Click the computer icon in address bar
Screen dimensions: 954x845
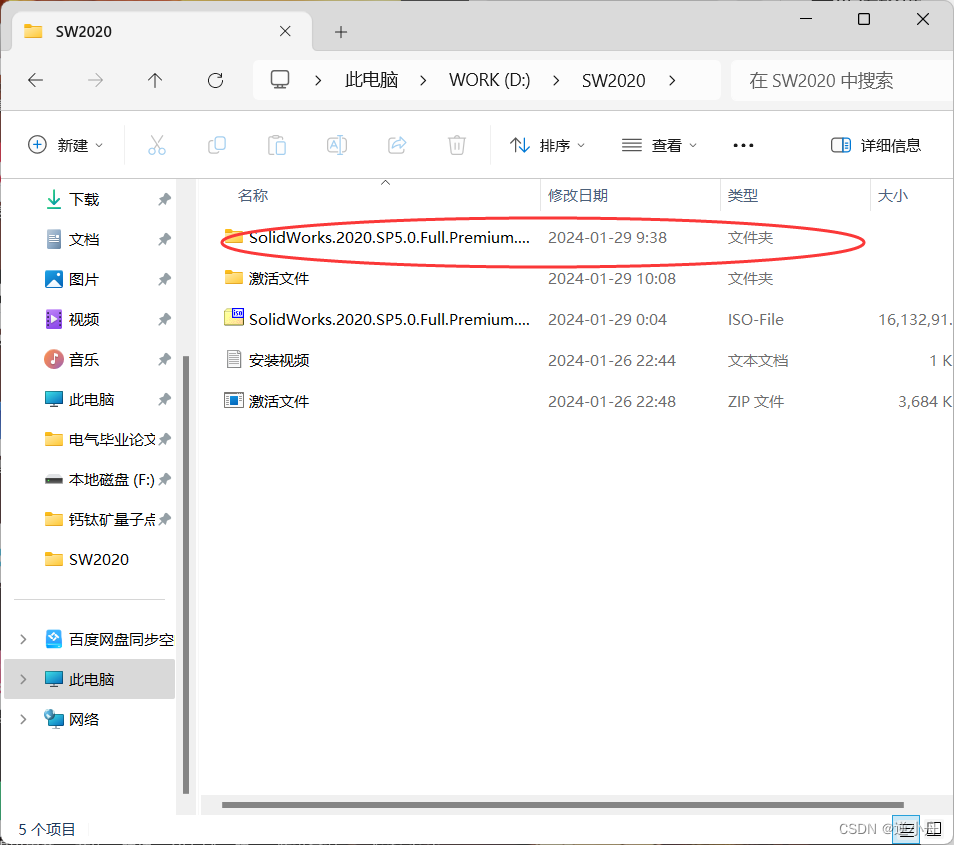280,80
